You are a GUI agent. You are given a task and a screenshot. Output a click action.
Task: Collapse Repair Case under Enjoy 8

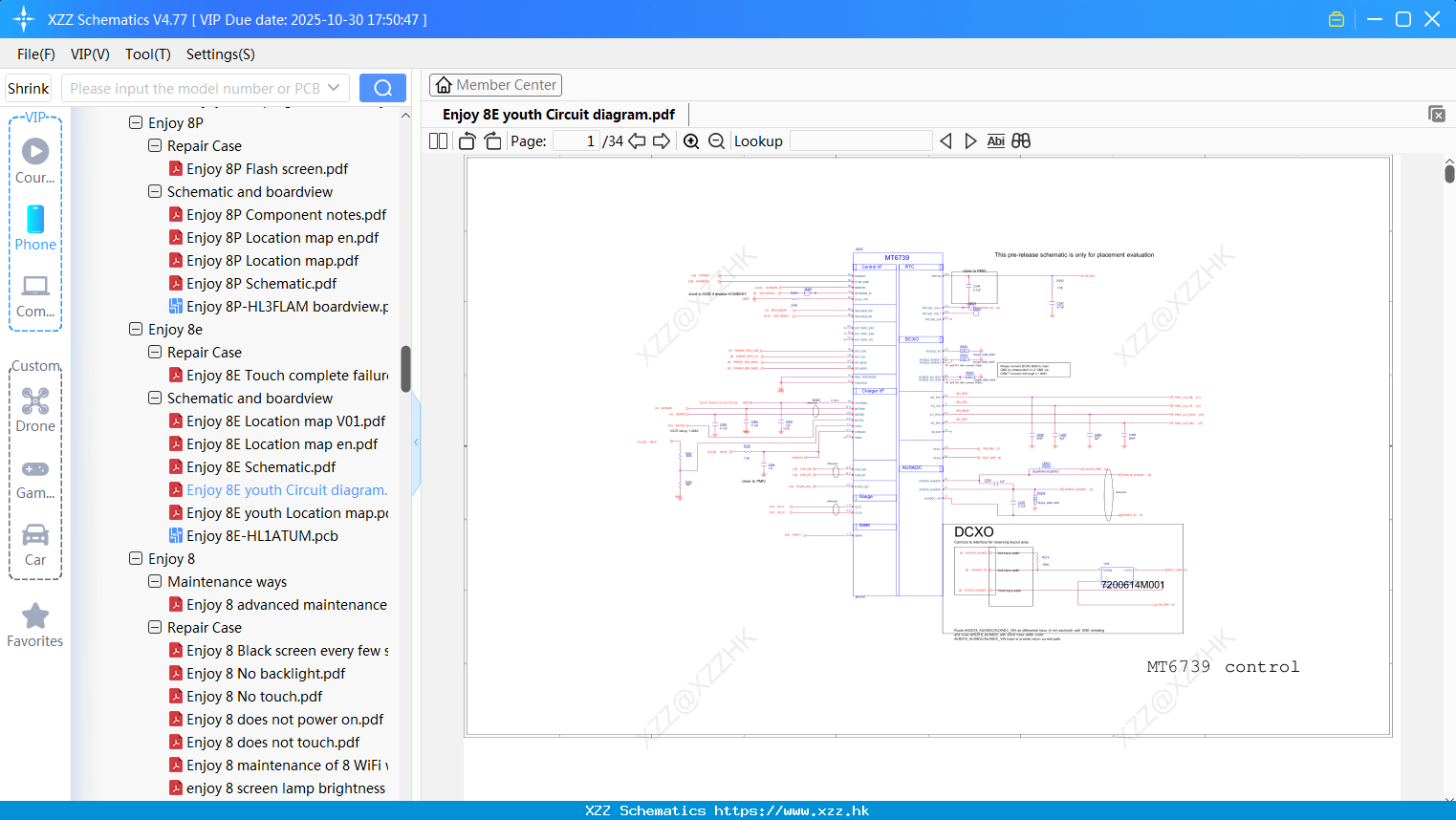(155, 627)
